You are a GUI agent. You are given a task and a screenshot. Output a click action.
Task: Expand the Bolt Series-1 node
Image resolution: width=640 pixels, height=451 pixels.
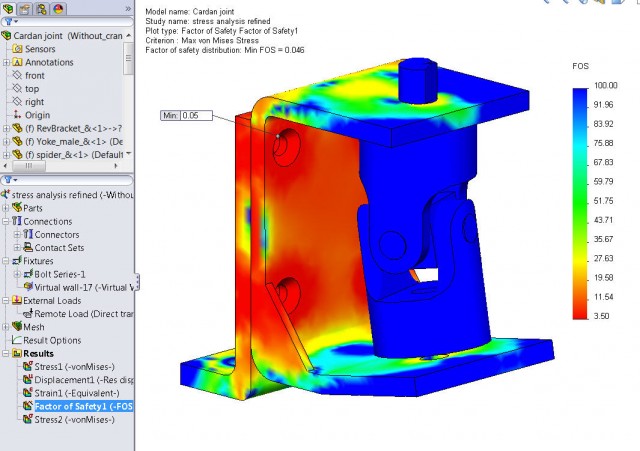[17, 274]
